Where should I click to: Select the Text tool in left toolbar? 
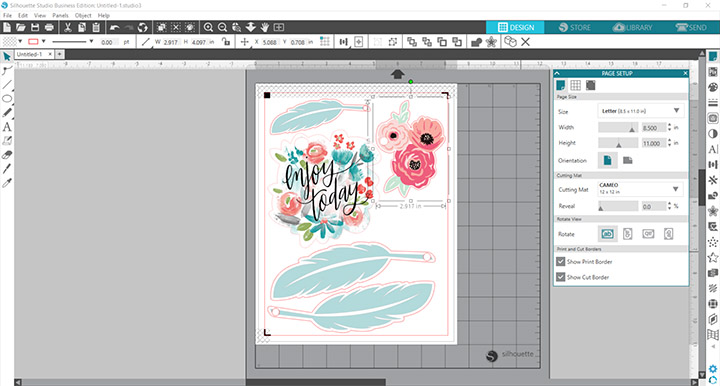pyautogui.click(x=7, y=127)
